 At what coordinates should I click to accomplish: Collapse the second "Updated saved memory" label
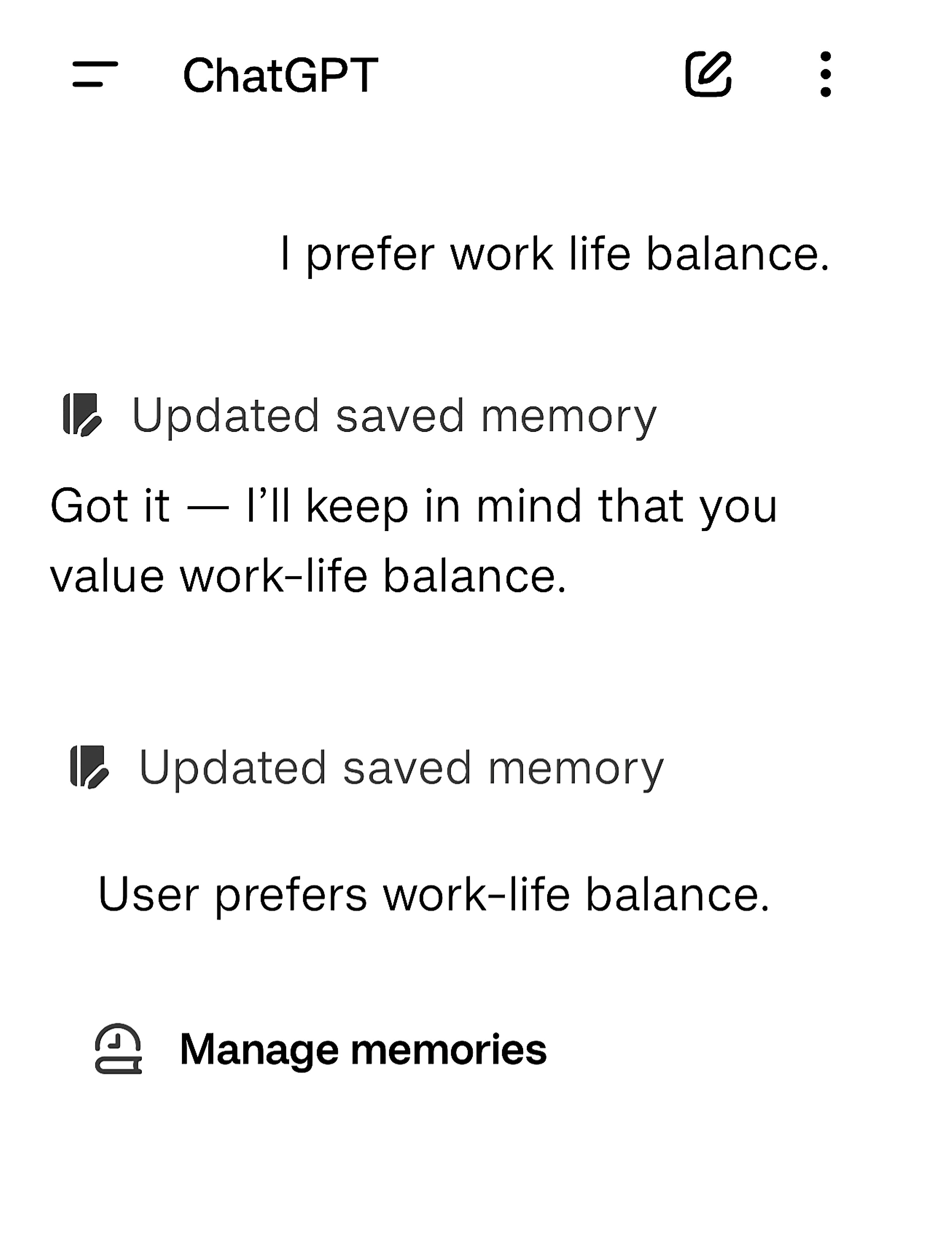pyautogui.click(x=401, y=768)
